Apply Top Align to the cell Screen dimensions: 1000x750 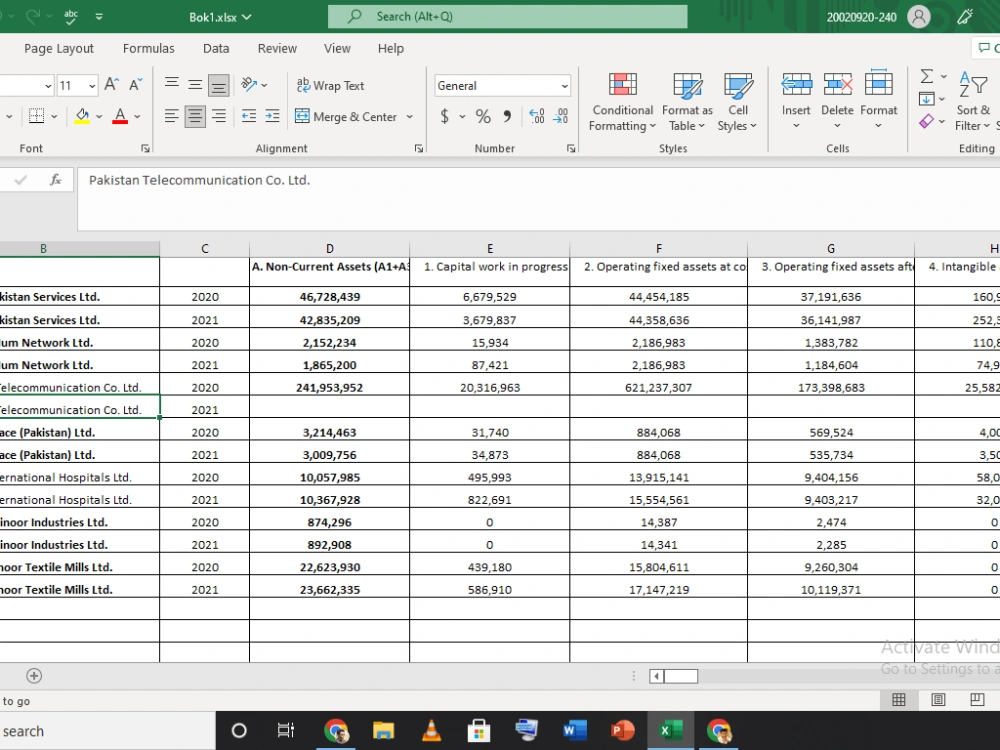[172, 84]
